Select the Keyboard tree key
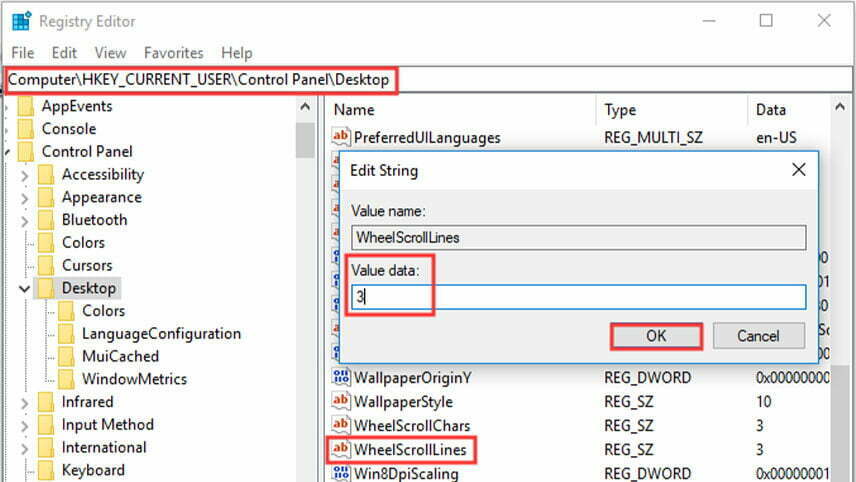 tap(93, 470)
